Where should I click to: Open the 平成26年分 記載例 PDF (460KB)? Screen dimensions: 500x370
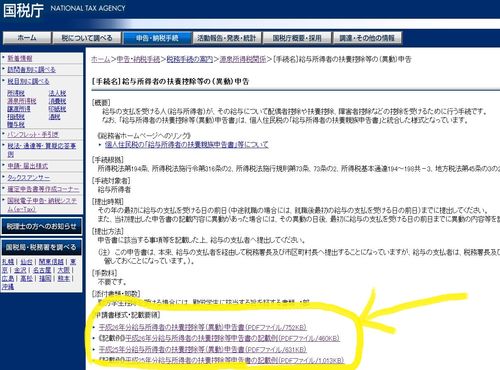[232, 338]
